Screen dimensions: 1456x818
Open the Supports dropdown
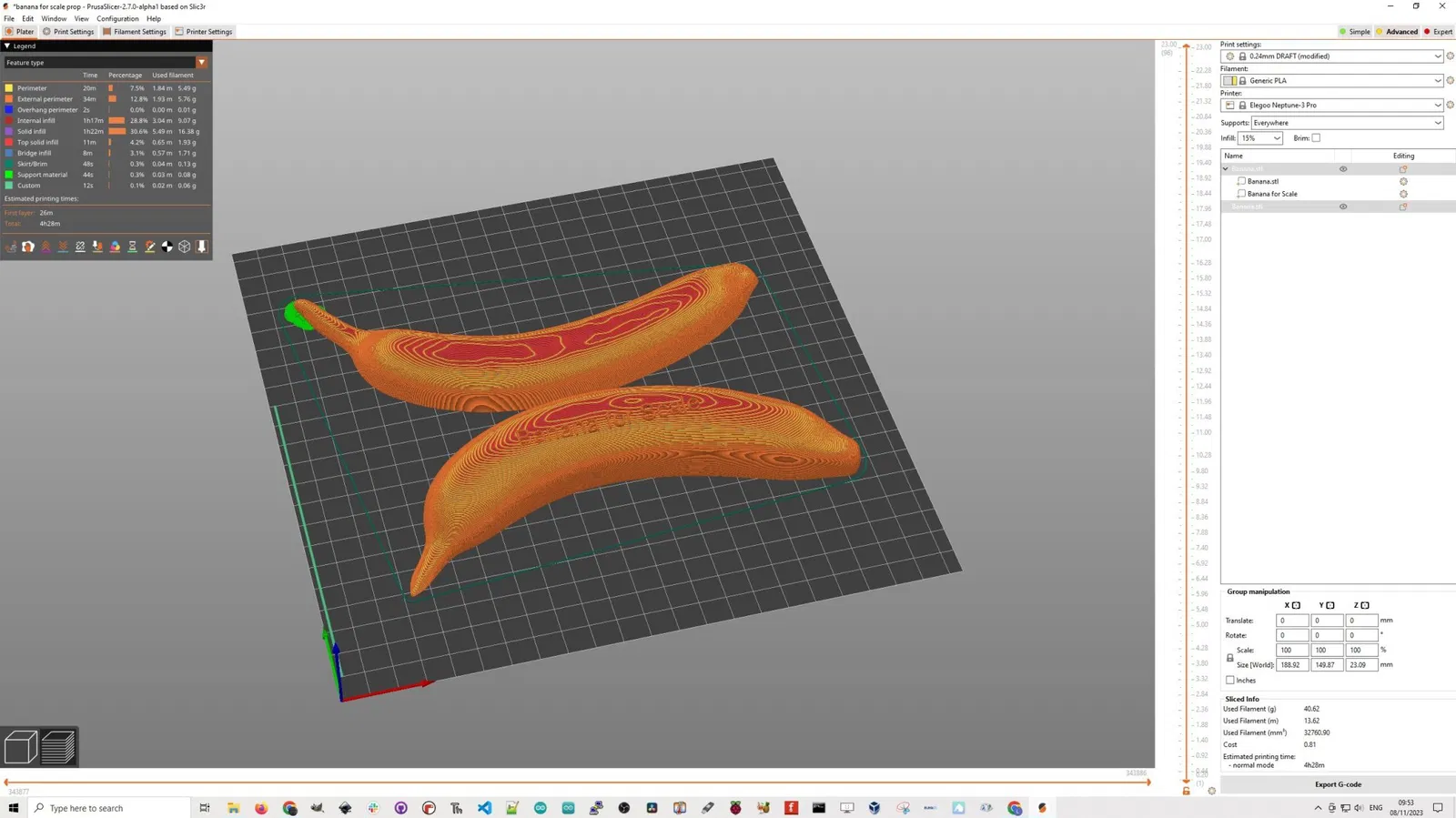pos(1348,123)
